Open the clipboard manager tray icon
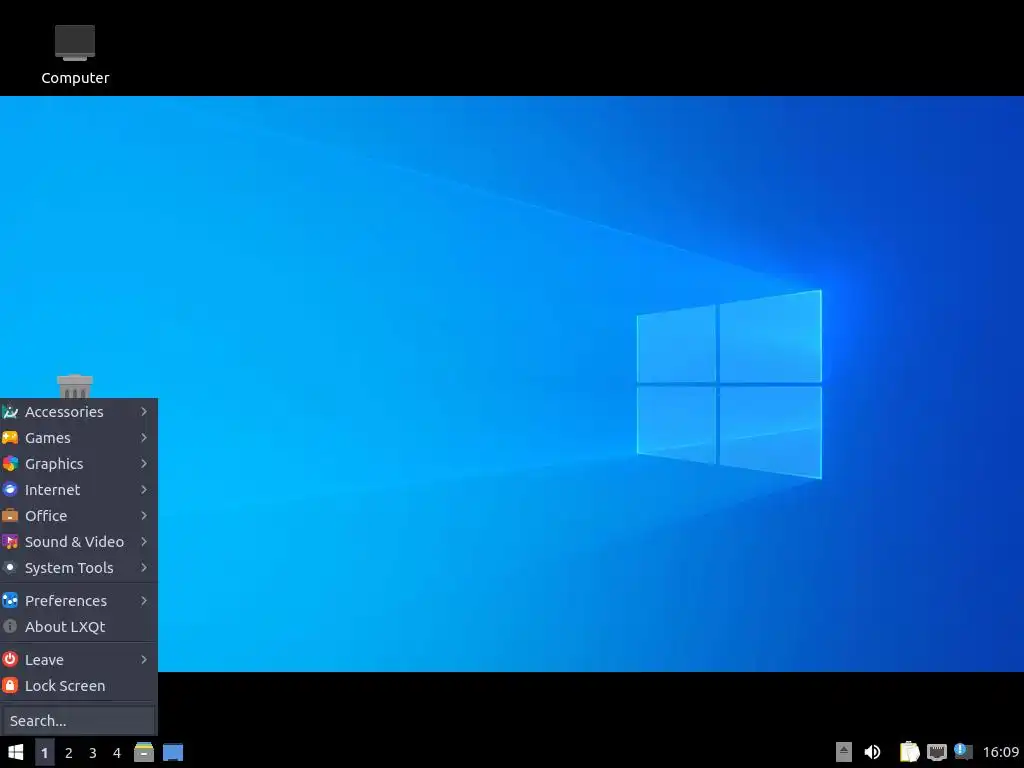Screen dimensions: 1024x768 coord(909,752)
